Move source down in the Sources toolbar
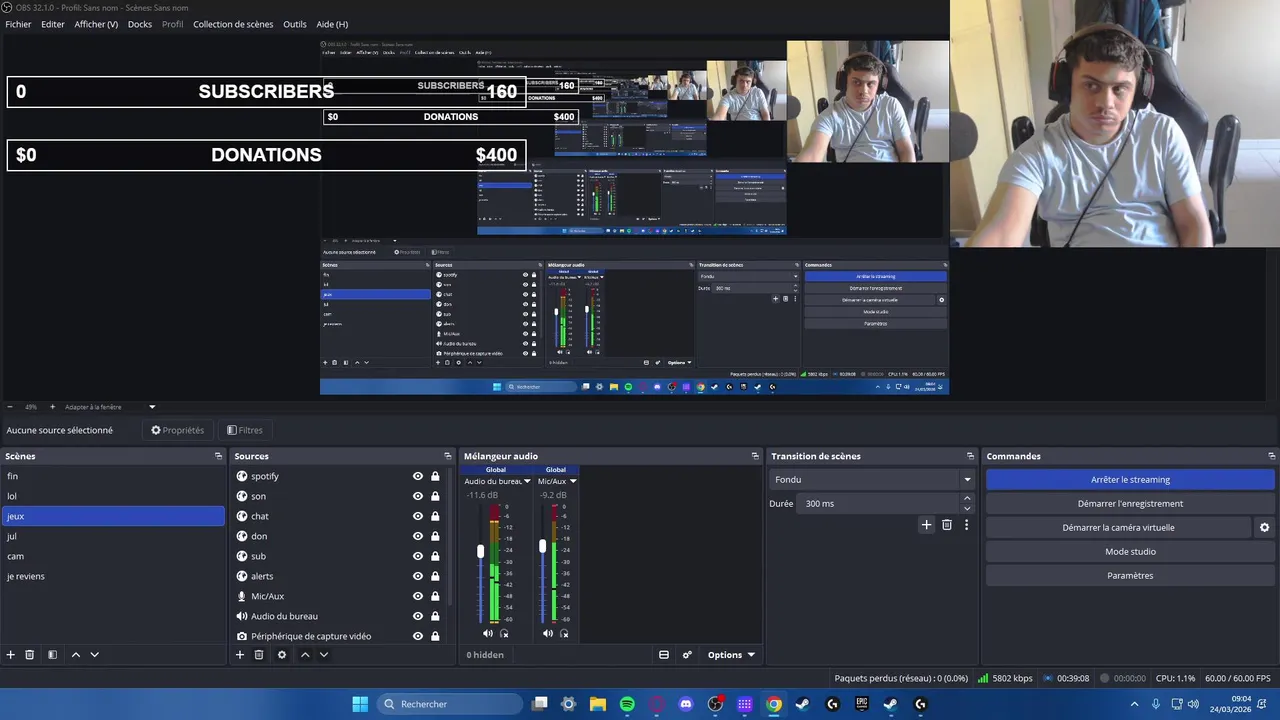This screenshot has height=720, width=1280. [x=324, y=655]
